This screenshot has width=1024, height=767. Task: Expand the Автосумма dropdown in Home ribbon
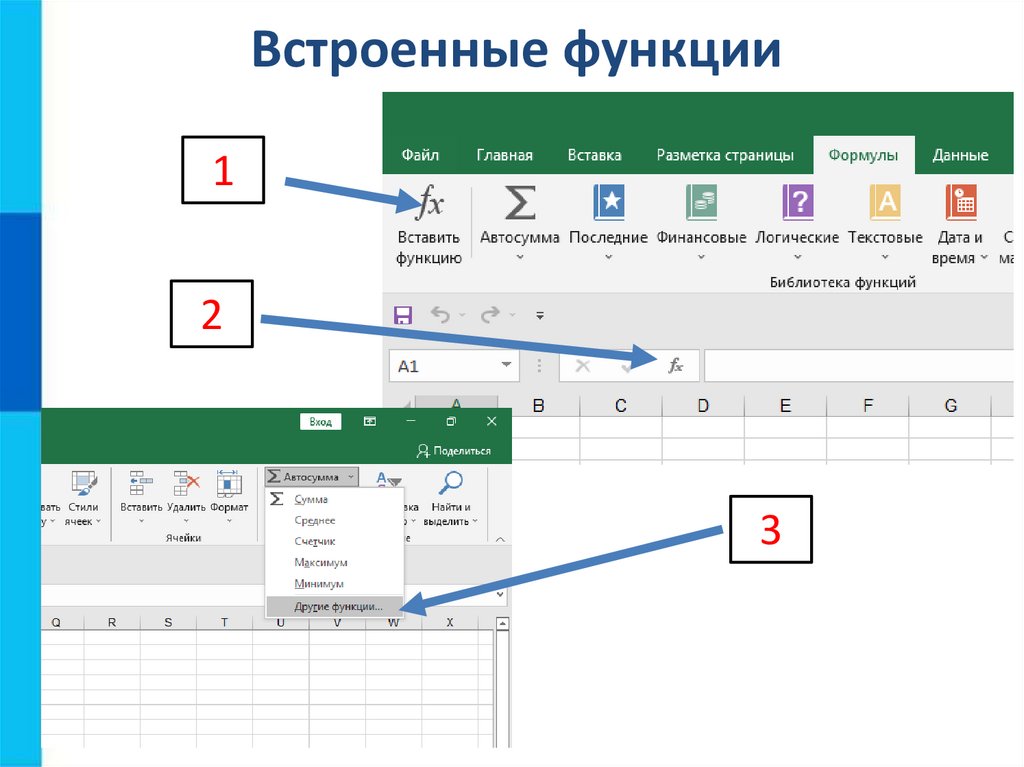[351, 477]
